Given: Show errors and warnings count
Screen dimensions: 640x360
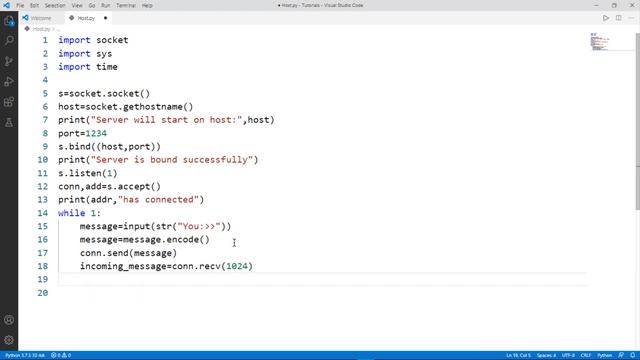Looking at the screenshot, I should tap(61, 356).
